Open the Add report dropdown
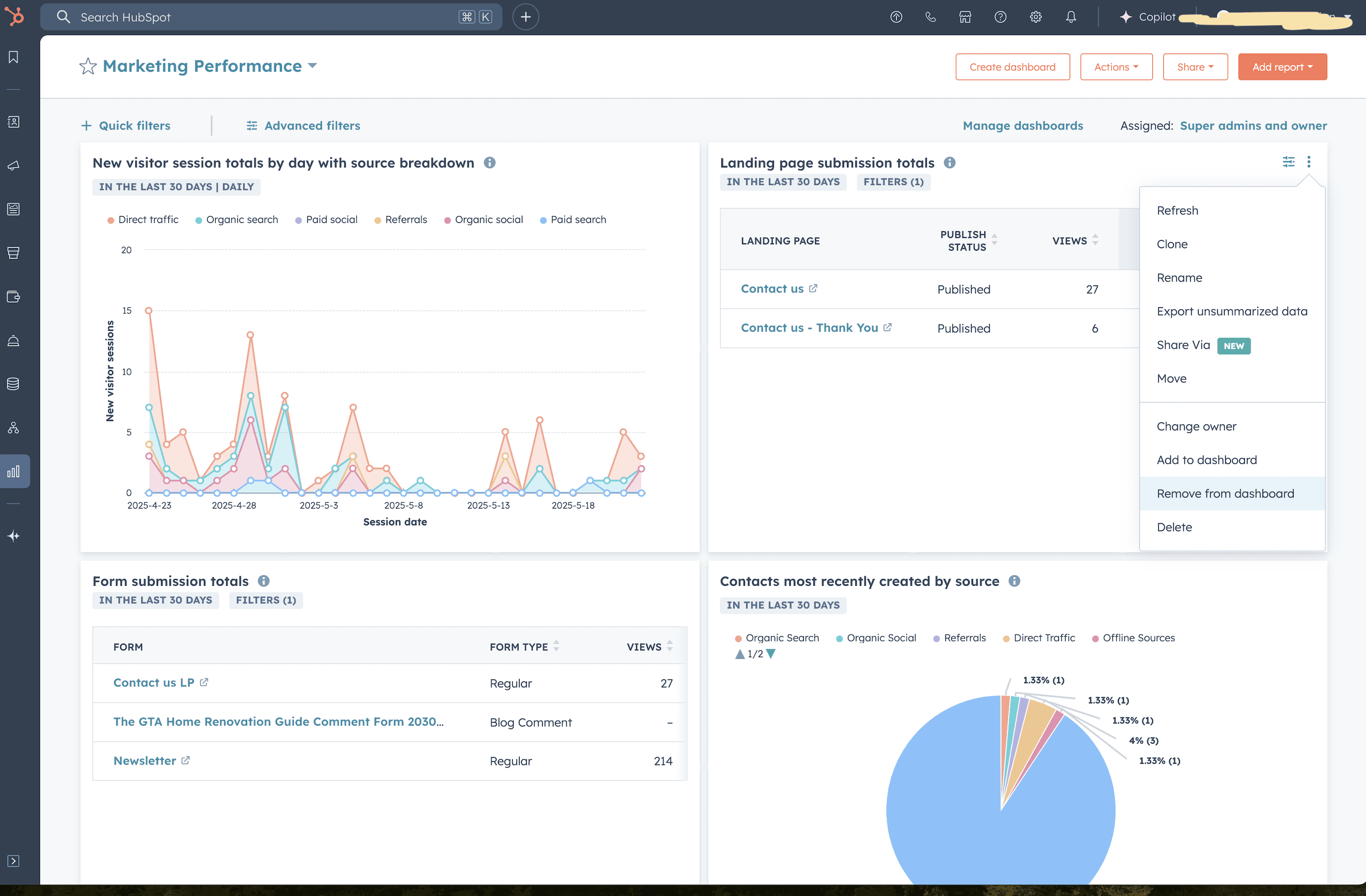The image size is (1366, 896). pos(1282,67)
